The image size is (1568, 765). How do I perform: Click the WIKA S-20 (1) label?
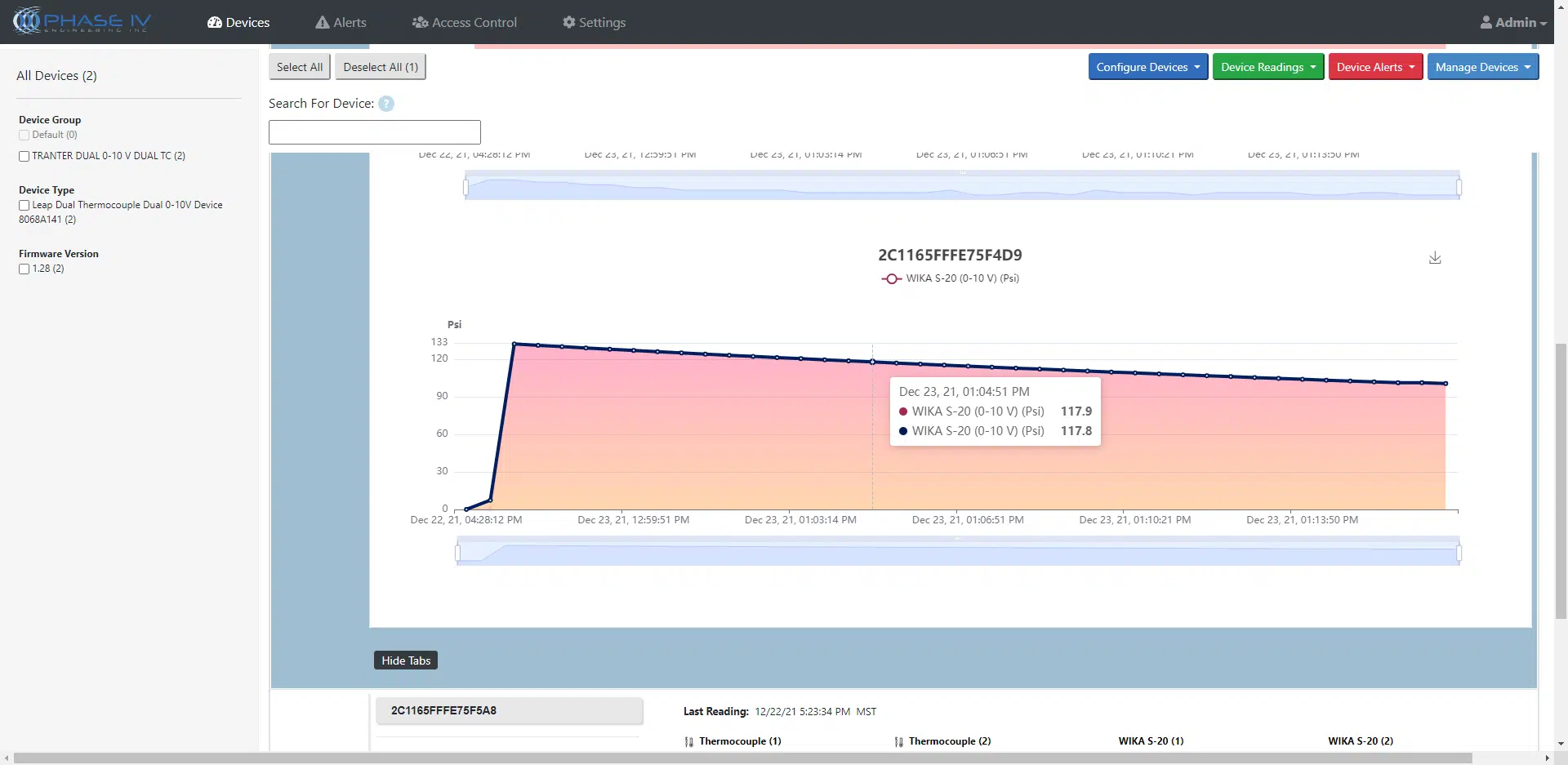click(x=1151, y=741)
